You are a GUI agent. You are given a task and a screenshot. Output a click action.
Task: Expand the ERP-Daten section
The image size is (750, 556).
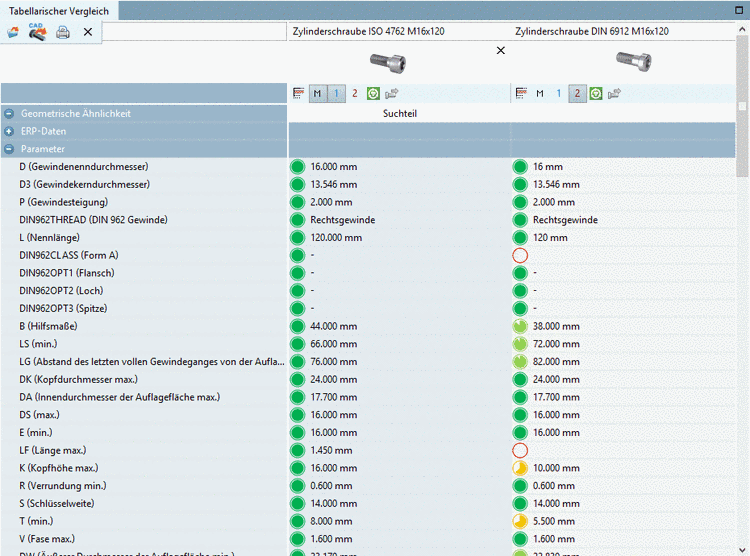pos(9,131)
